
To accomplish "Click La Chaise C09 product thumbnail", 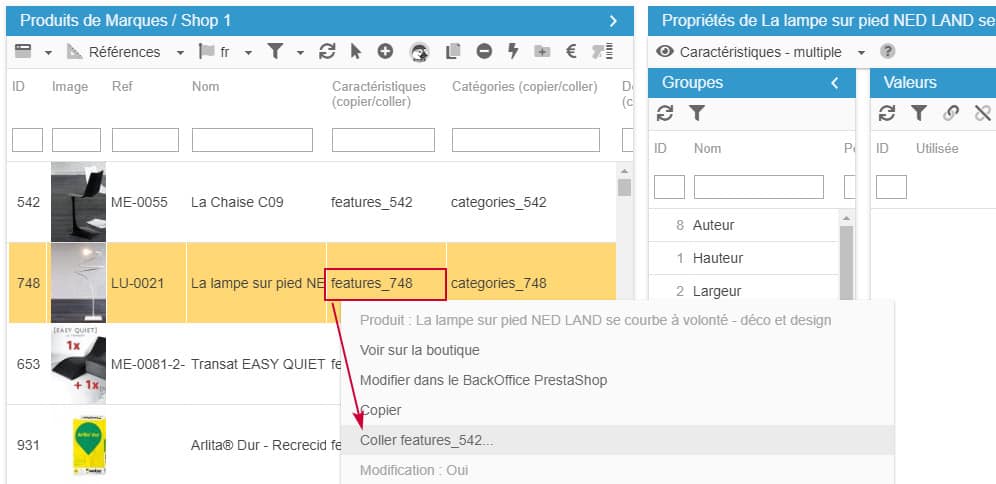I will click(x=78, y=202).
